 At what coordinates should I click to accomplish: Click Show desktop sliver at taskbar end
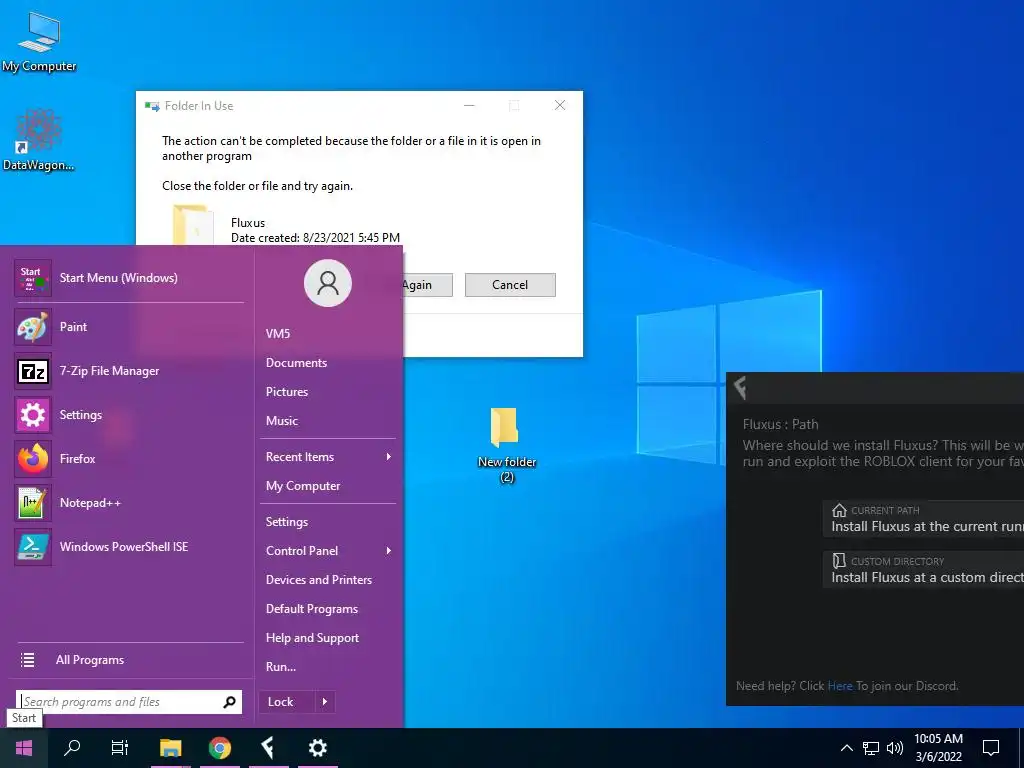[x=1021, y=748]
